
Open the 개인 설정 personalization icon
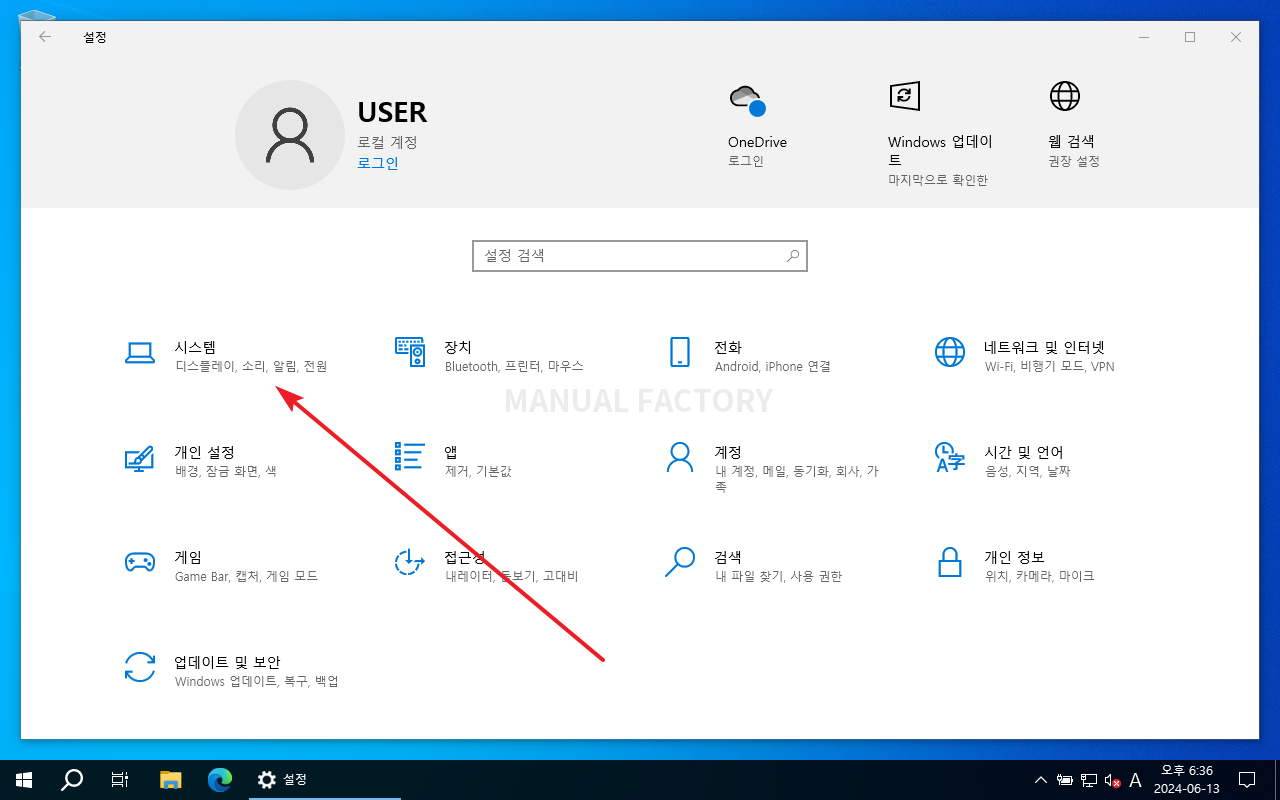[x=139, y=457]
